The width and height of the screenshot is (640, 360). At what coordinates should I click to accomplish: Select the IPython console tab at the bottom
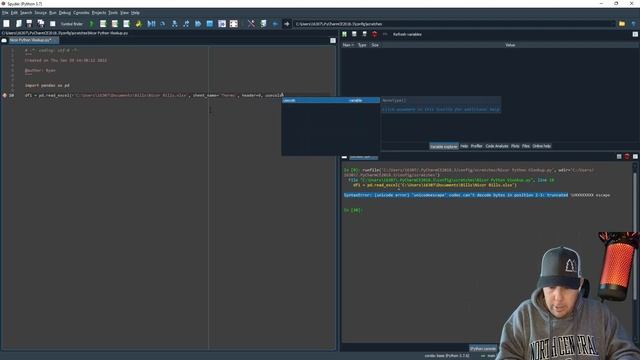(x=483, y=349)
